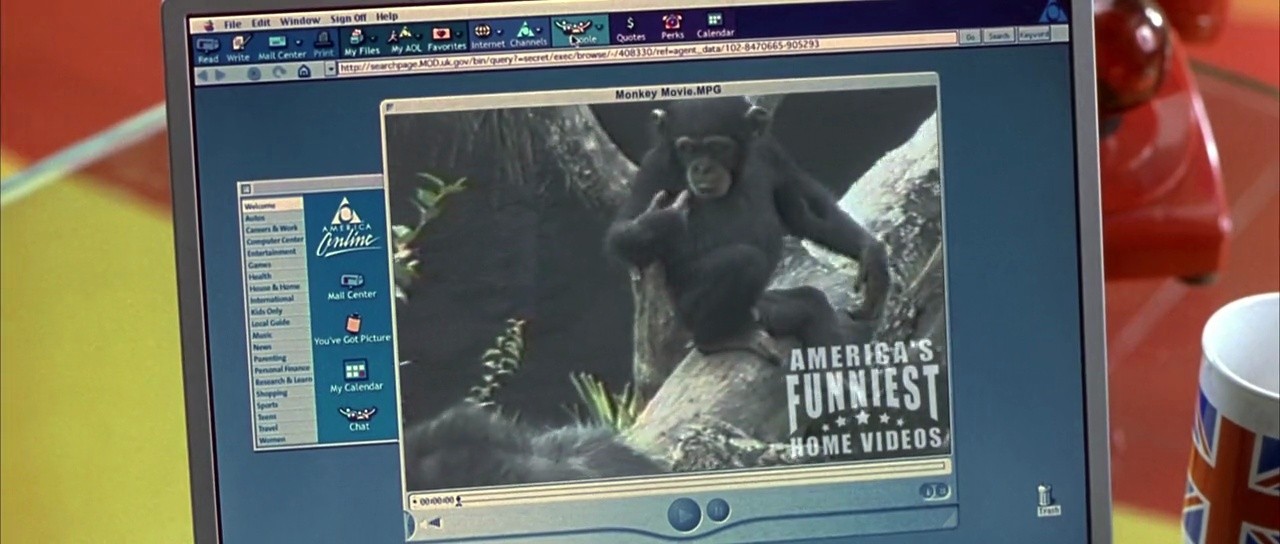This screenshot has height=544, width=1280.
Task: Expand the People toolbar dropdown arrow
Action: pyautogui.click(x=599, y=27)
